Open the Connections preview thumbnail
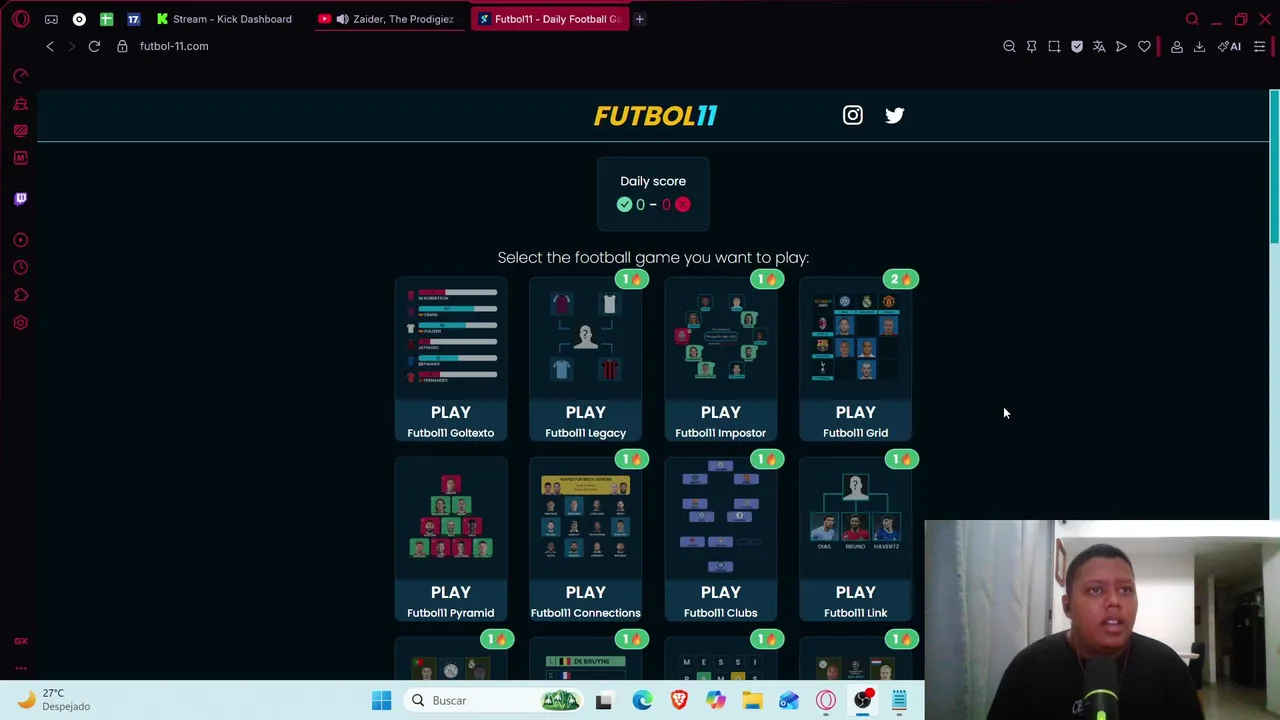The image size is (1280, 720). pyautogui.click(x=586, y=517)
